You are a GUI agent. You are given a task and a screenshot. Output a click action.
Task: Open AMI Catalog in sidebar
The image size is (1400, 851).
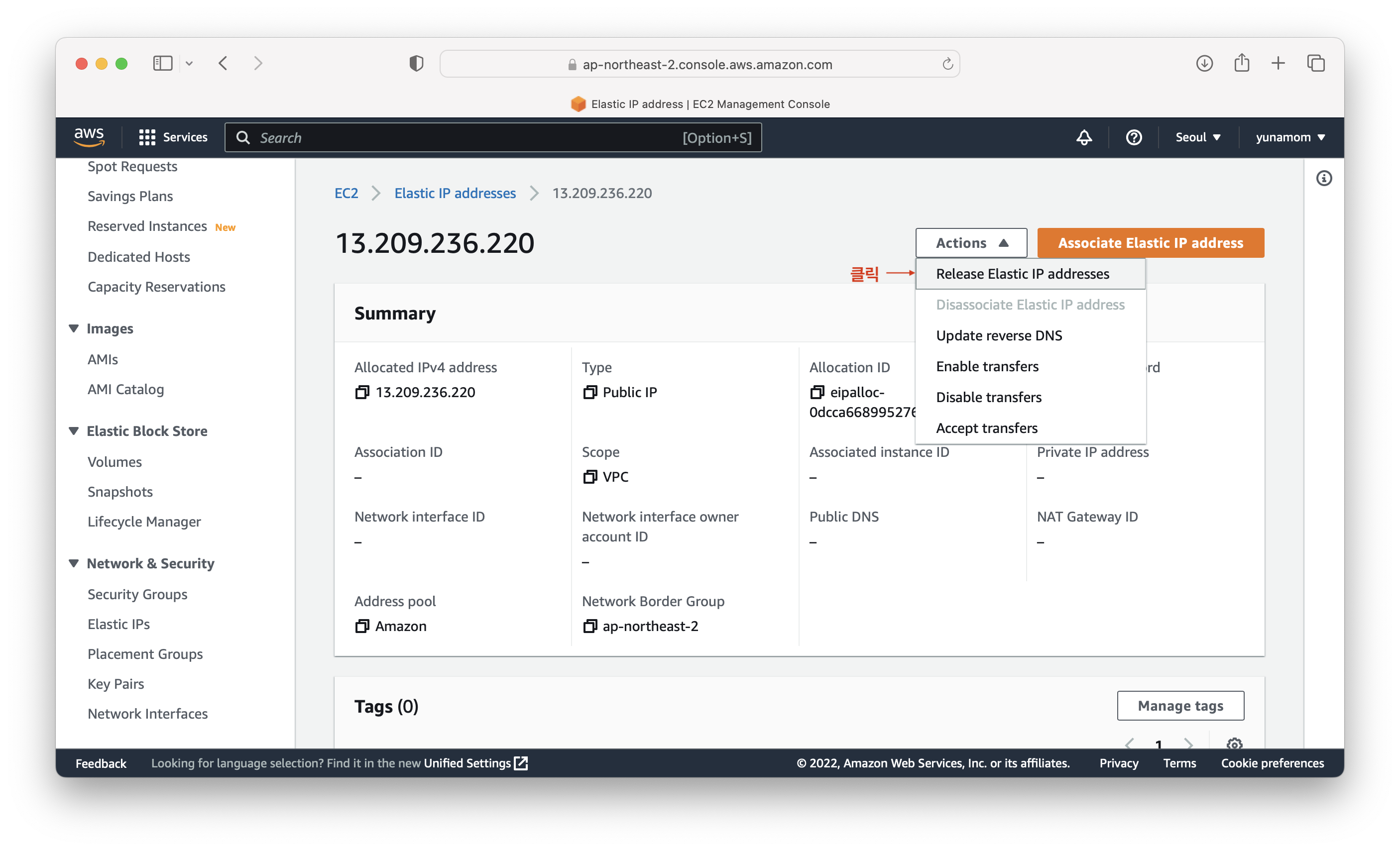pyautogui.click(x=125, y=390)
